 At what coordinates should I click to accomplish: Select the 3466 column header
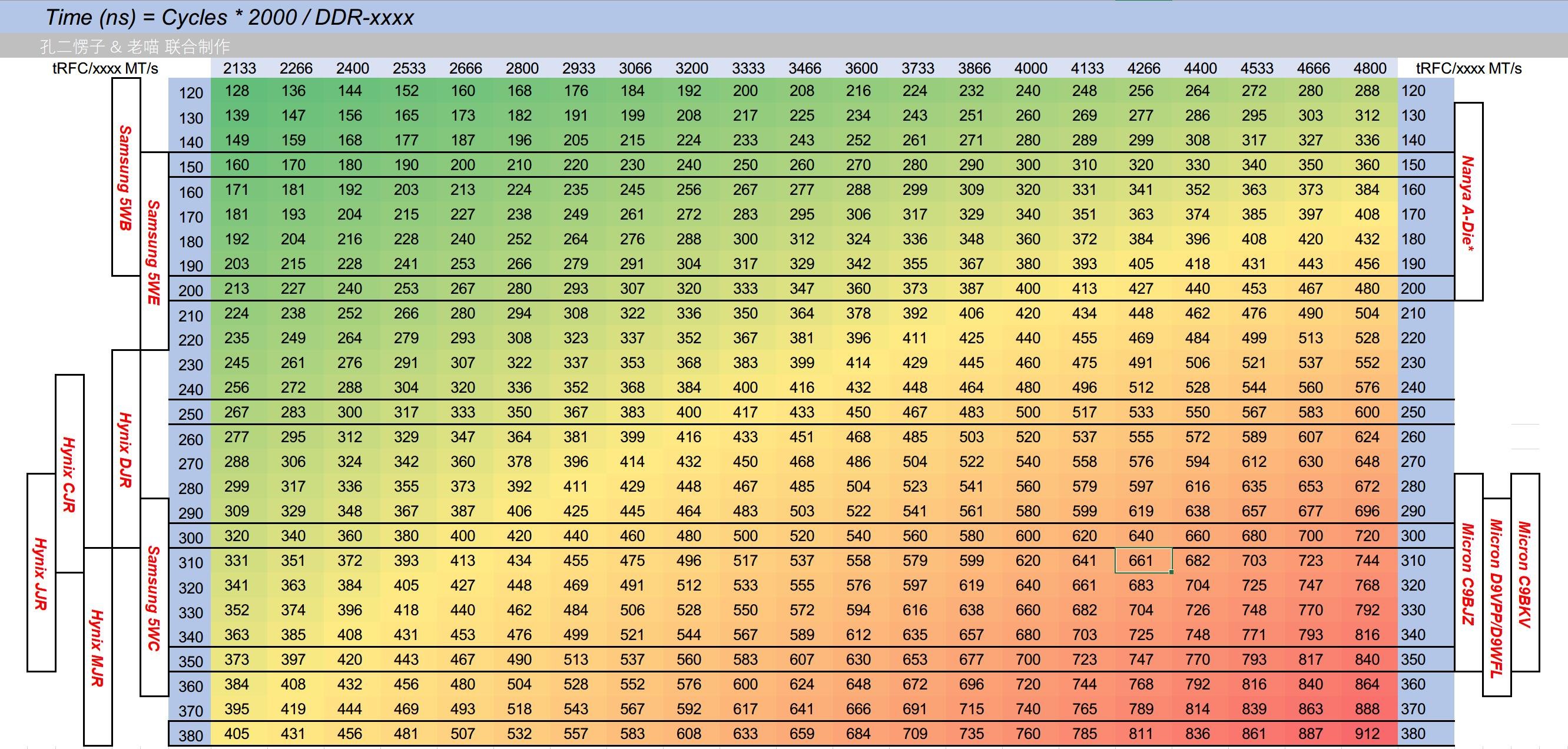805,68
